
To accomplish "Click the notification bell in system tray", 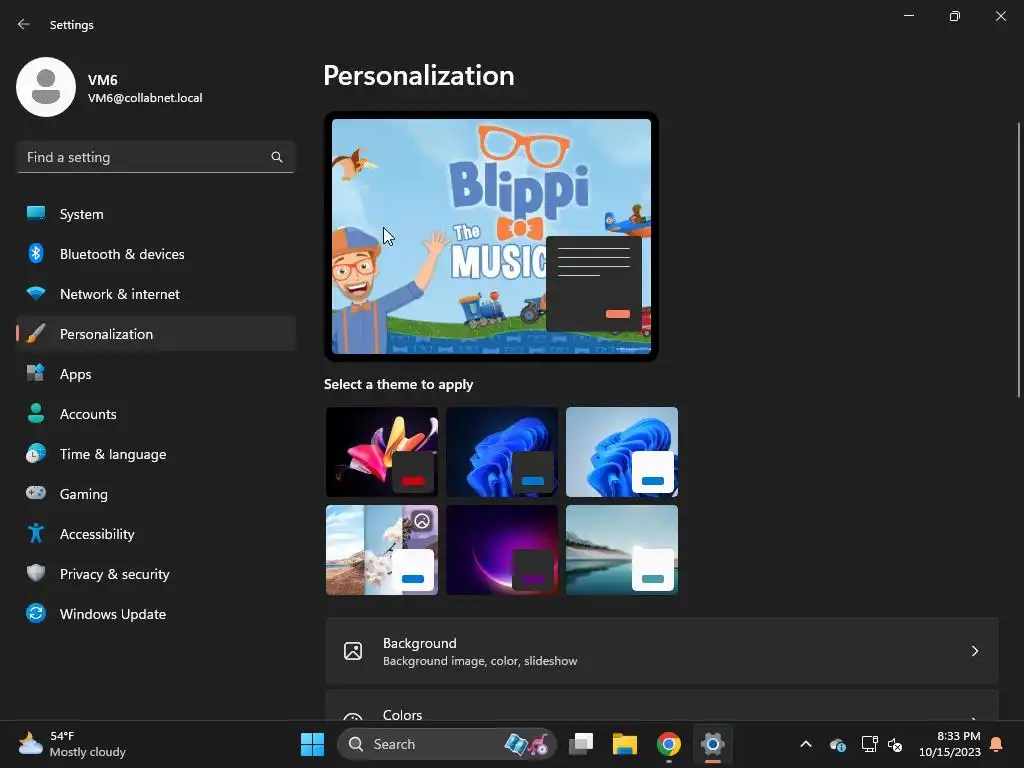I will click(996, 744).
